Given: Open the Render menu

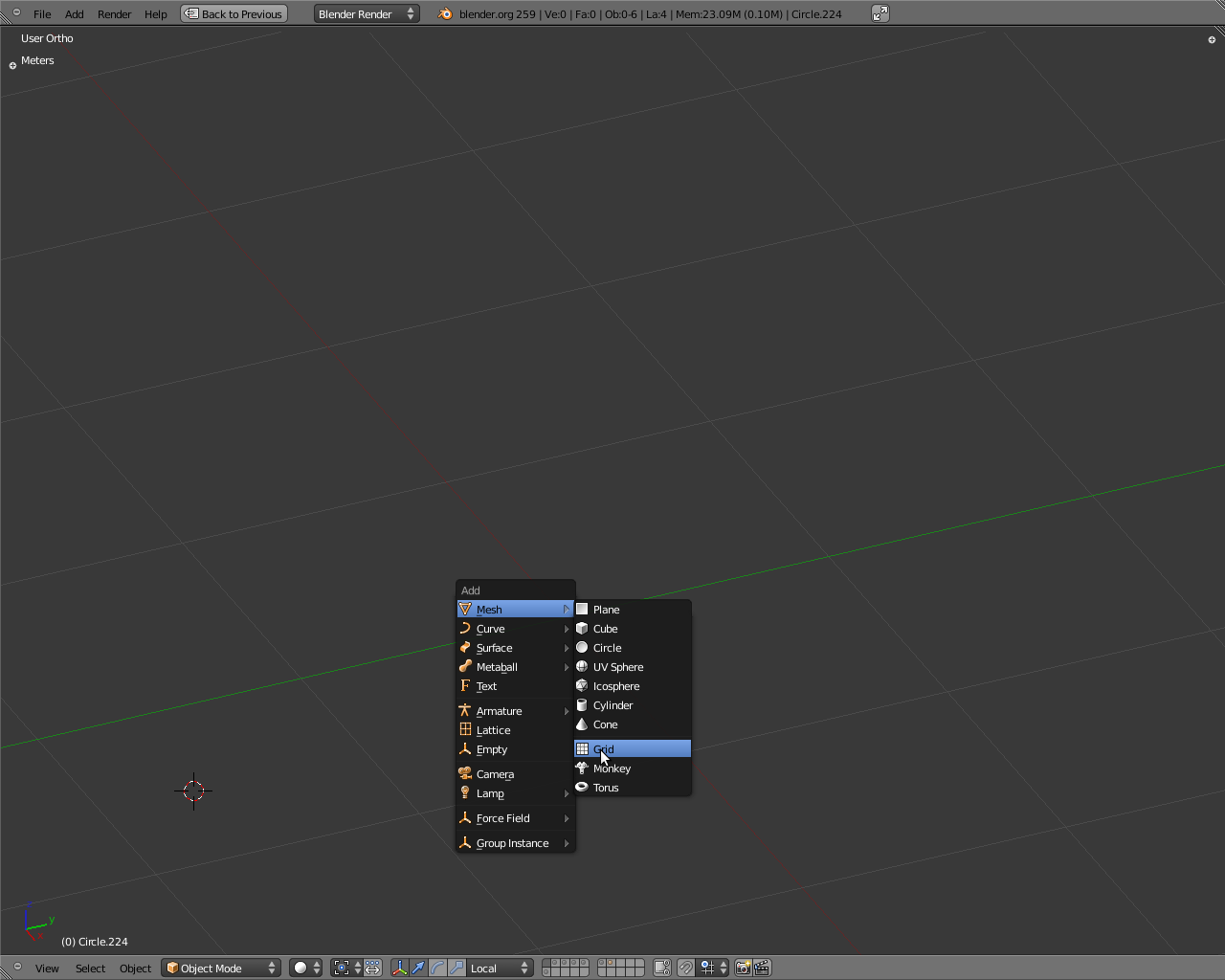Looking at the screenshot, I should click(x=115, y=14).
